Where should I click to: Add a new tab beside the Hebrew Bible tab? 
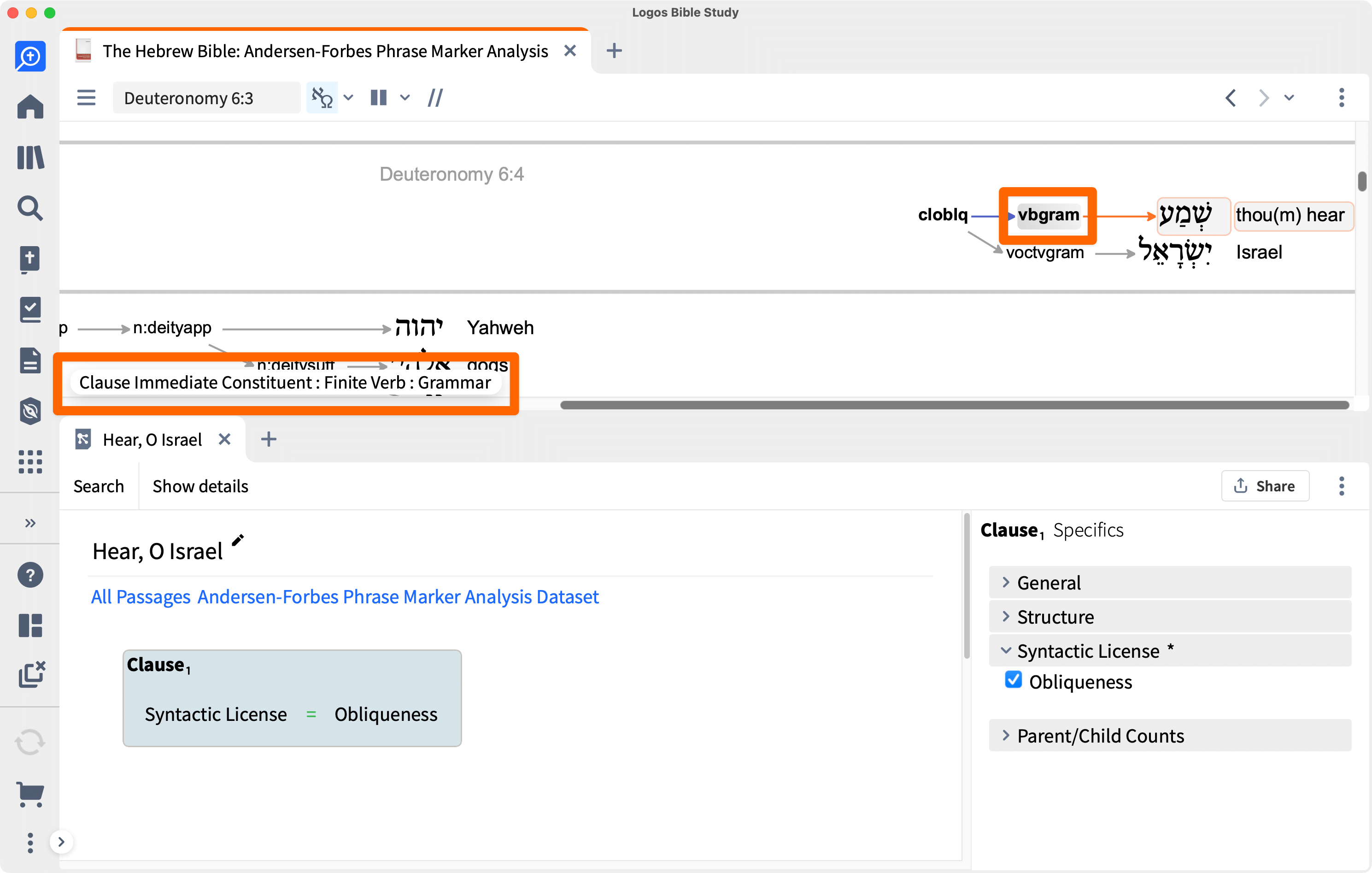click(614, 51)
